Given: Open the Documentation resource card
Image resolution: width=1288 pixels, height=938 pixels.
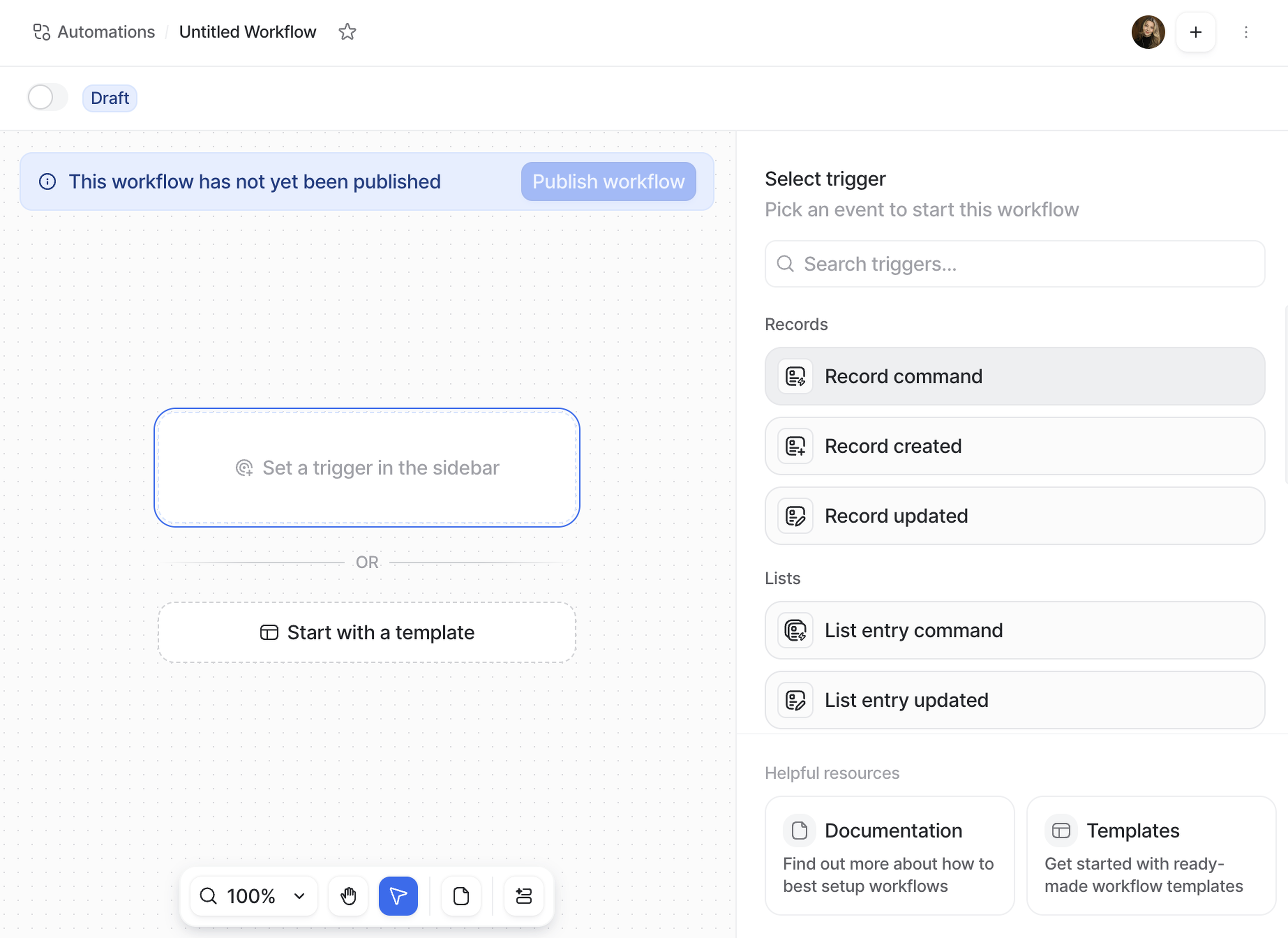Looking at the screenshot, I should [x=889, y=855].
